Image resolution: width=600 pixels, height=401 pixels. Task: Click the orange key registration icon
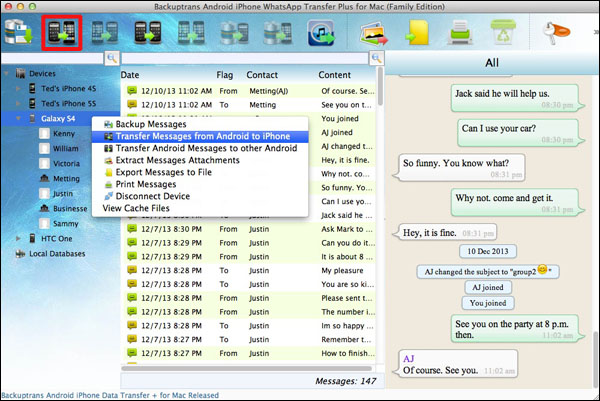[556, 32]
